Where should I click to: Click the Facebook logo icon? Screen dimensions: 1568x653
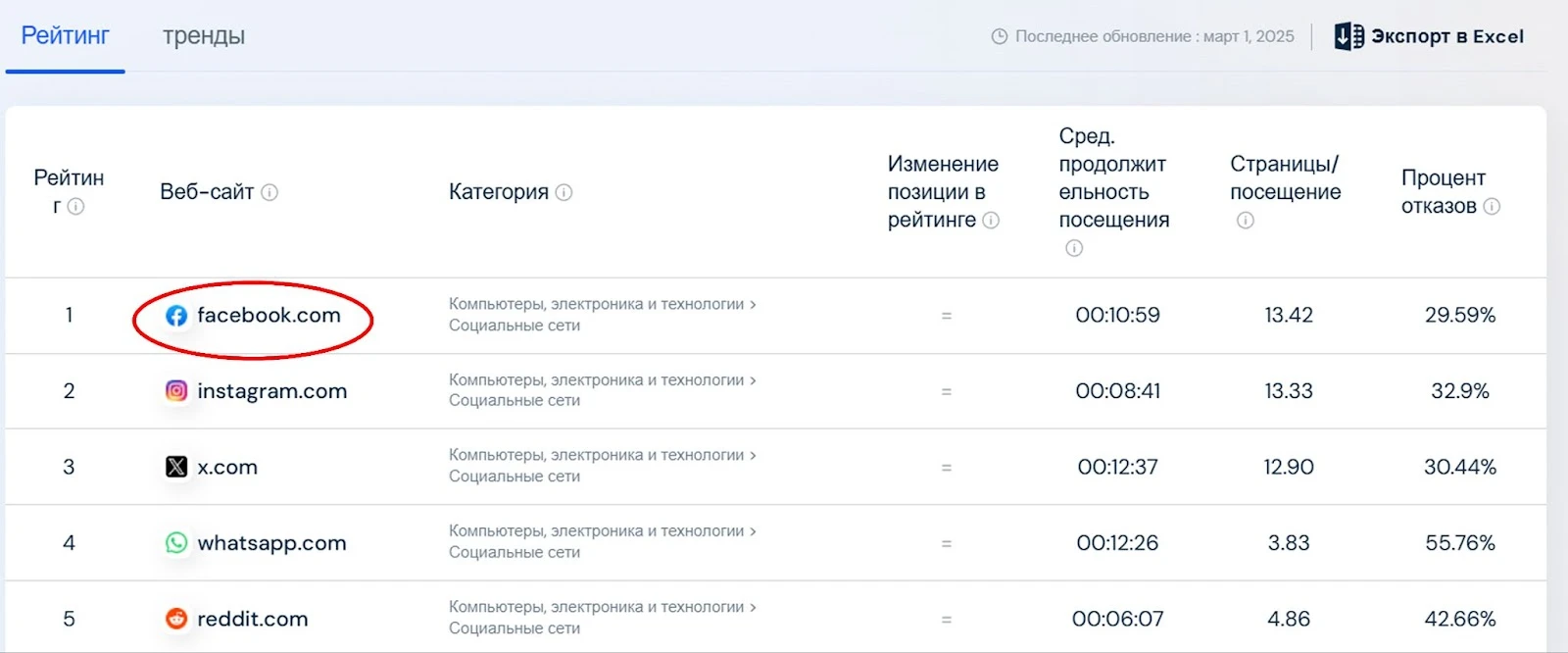click(x=176, y=316)
